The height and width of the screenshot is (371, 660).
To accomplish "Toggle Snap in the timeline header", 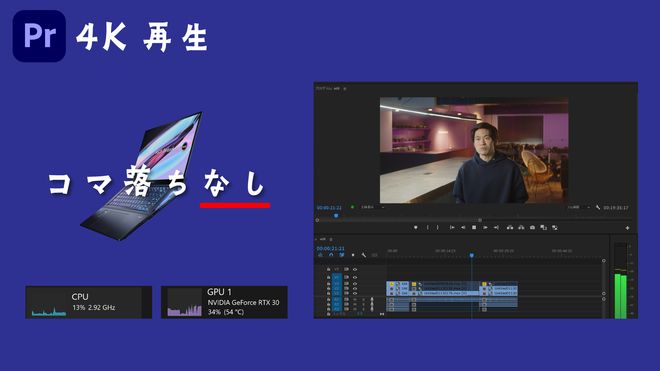I will (x=331, y=255).
